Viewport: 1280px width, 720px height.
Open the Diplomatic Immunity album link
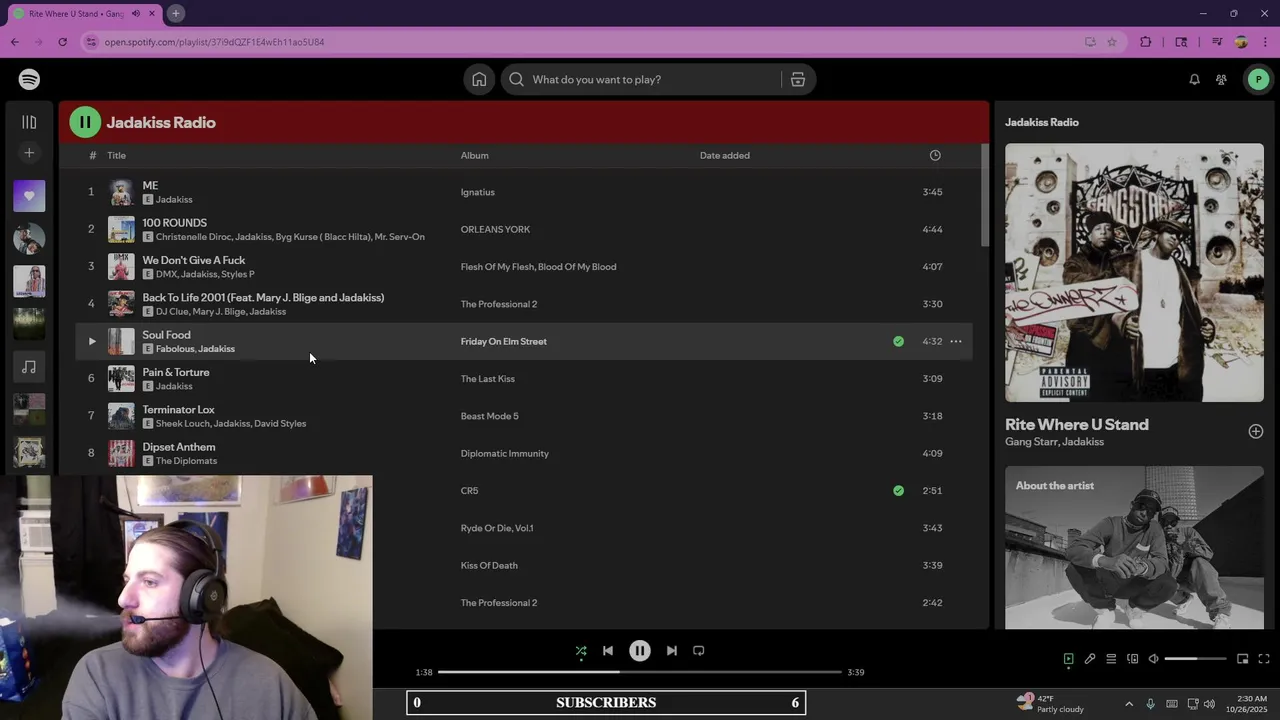point(504,453)
